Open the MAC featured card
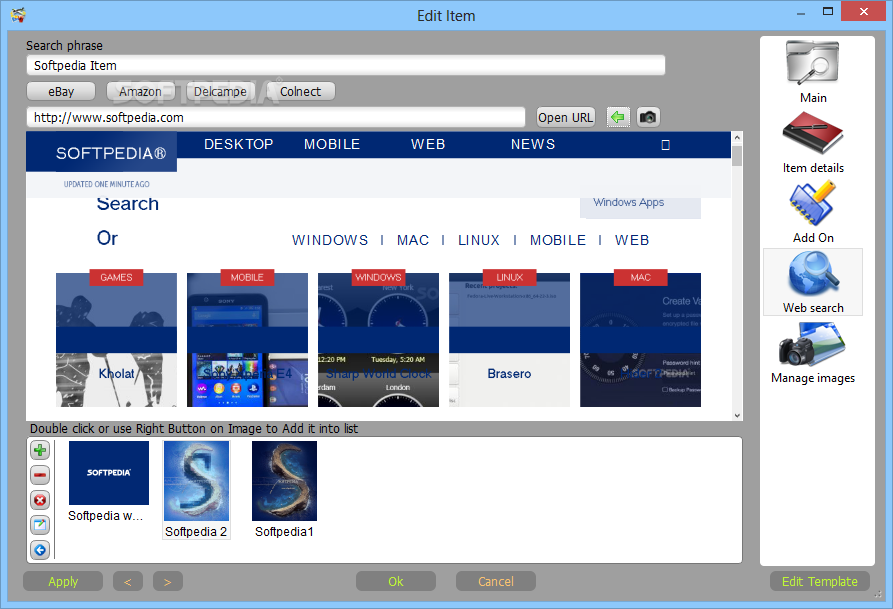Image resolution: width=893 pixels, height=609 pixels. coord(640,340)
